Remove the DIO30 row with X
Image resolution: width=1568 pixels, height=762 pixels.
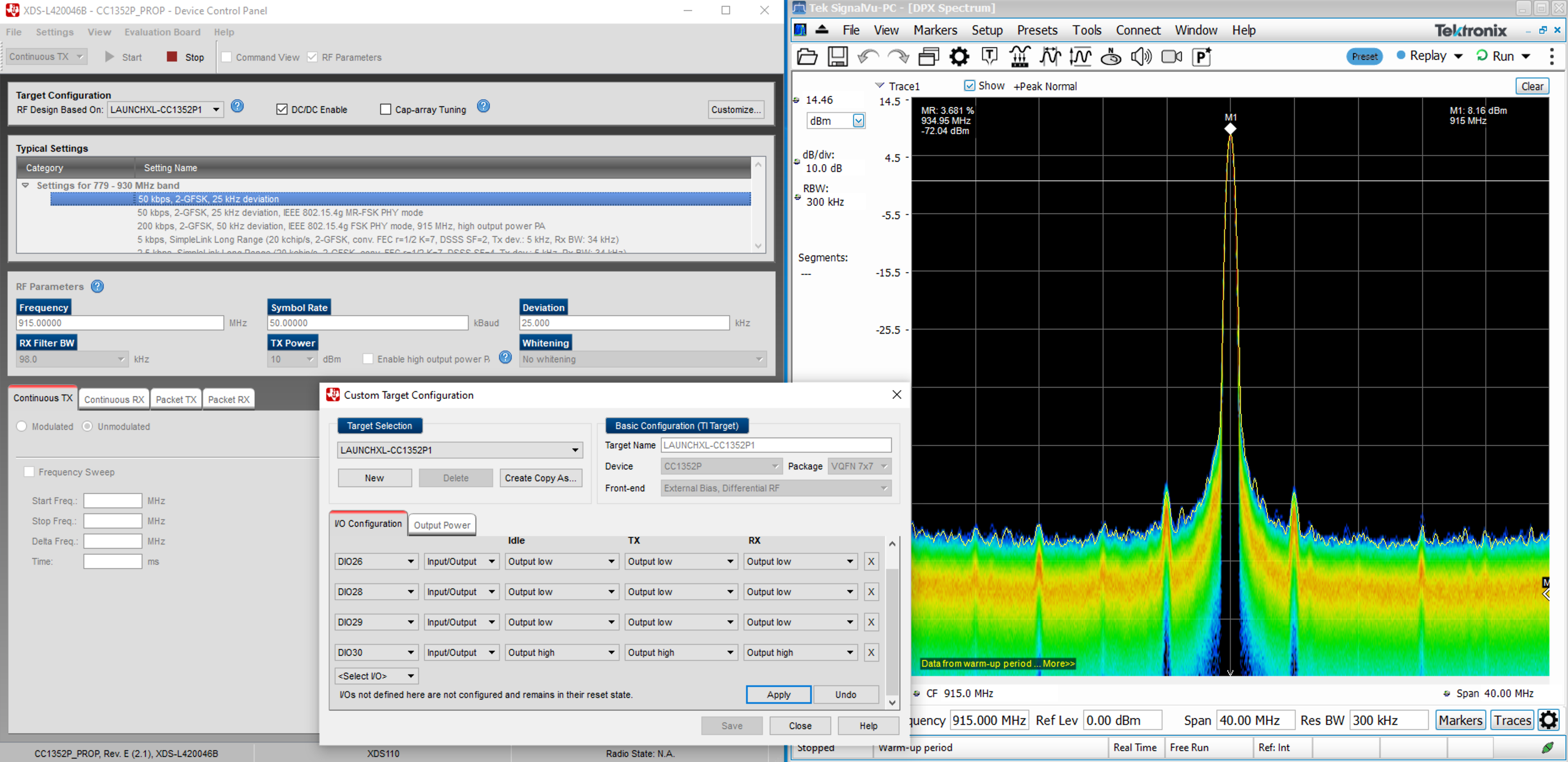click(871, 652)
